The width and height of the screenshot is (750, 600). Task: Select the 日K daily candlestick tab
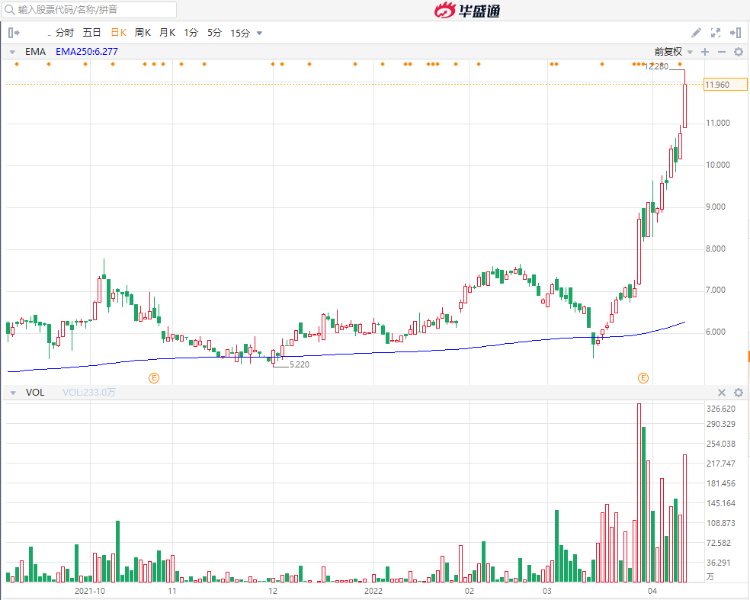tap(119, 33)
